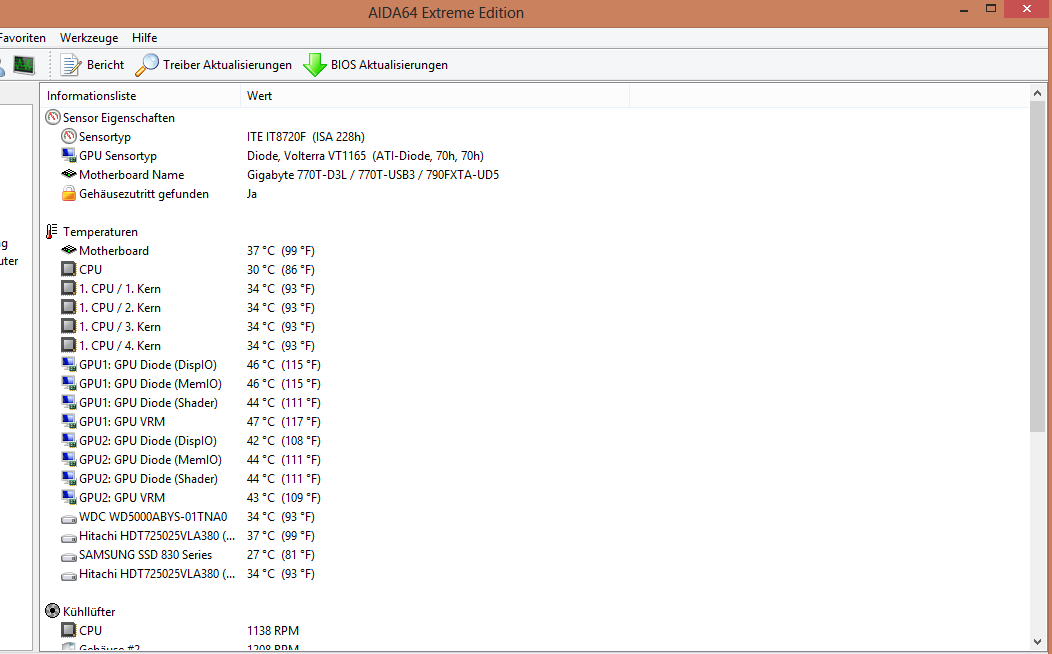Click the SAMSUNG SSD 830 Series drive icon
The width and height of the screenshot is (1052, 654).
[x=68, y=556]
